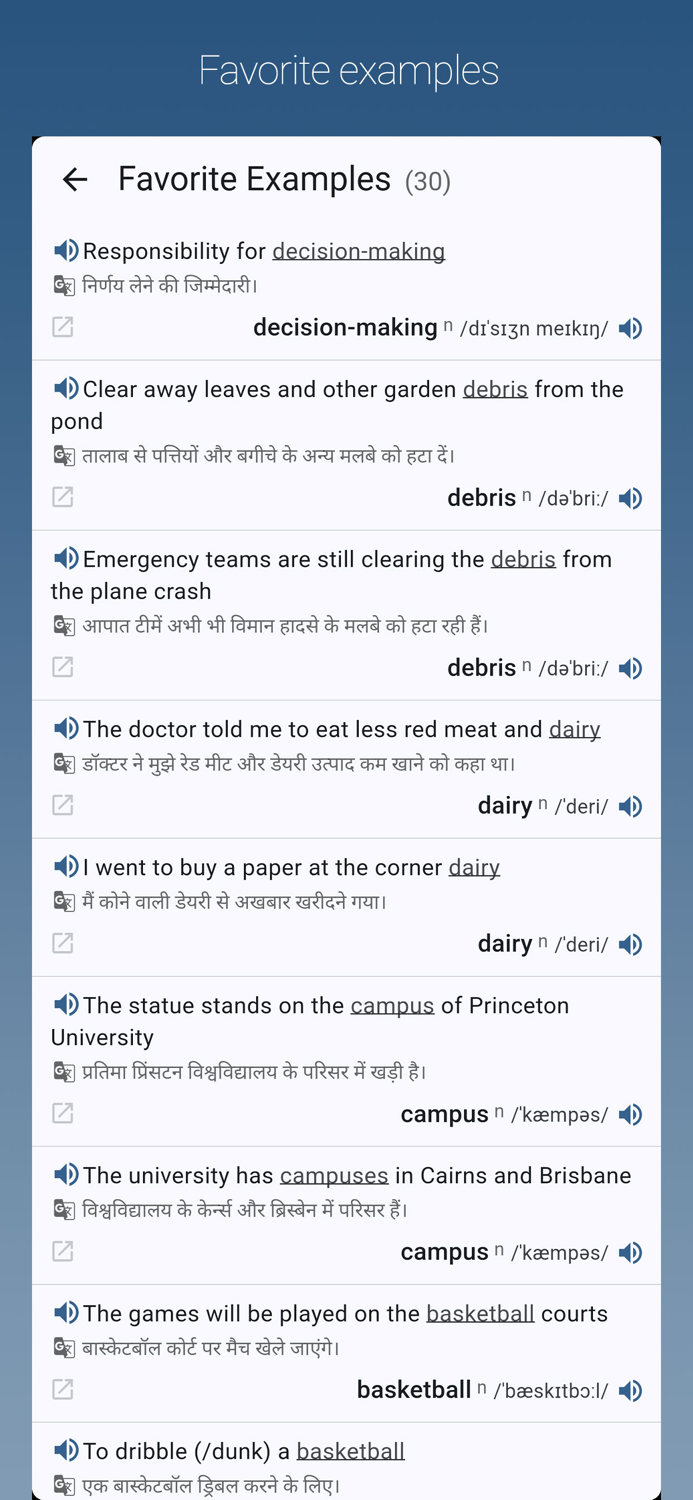Play pronunciation of the word debris
The height and width of the screenshot is (1500, 693).
tap(631, 498)
